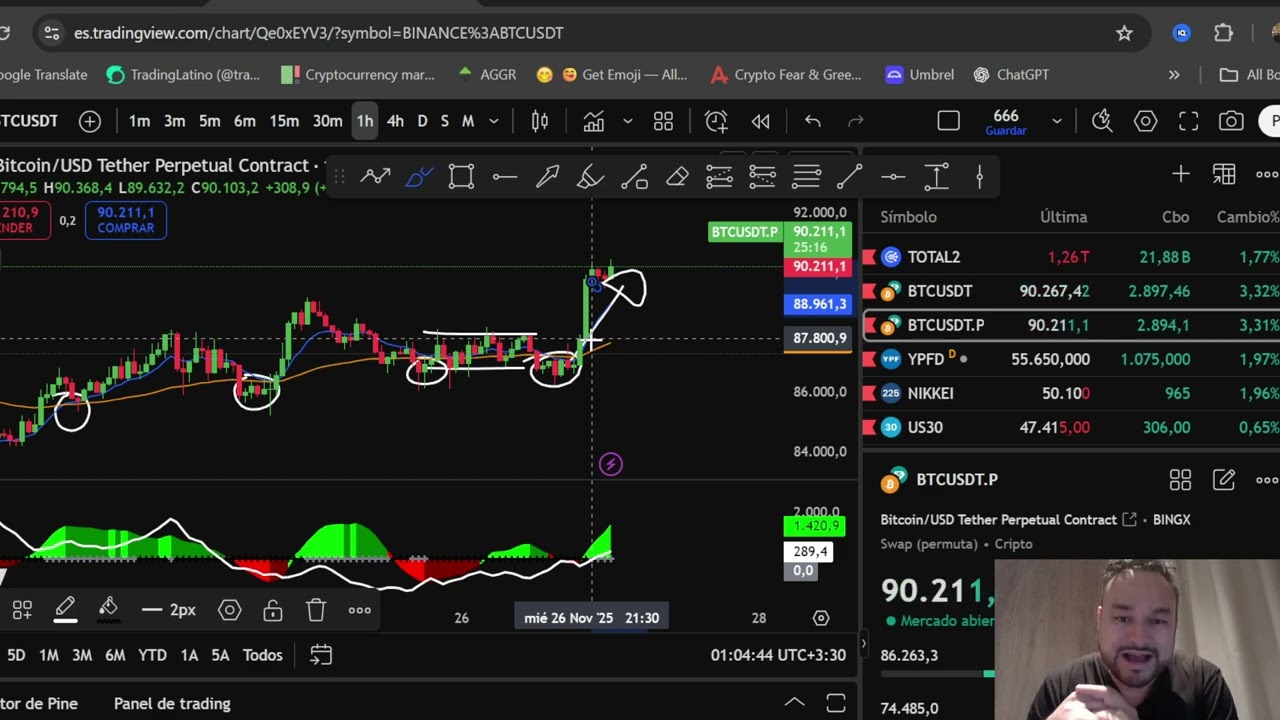Start bar replay with the rewind icon
The image size is (1280, 720).
(760, 121)
